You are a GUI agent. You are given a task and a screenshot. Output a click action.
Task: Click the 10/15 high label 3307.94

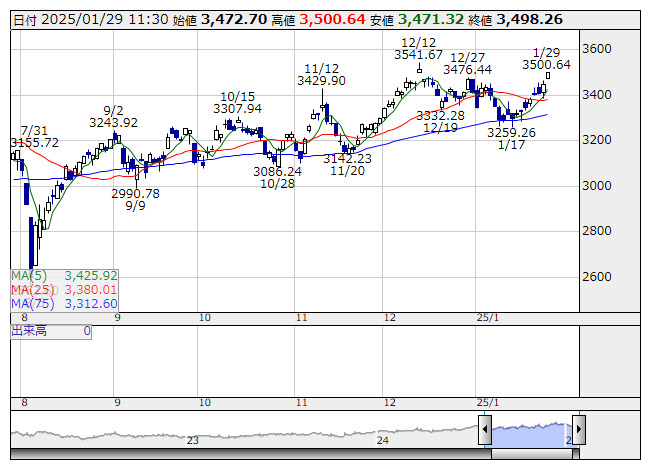click(237, 109)
